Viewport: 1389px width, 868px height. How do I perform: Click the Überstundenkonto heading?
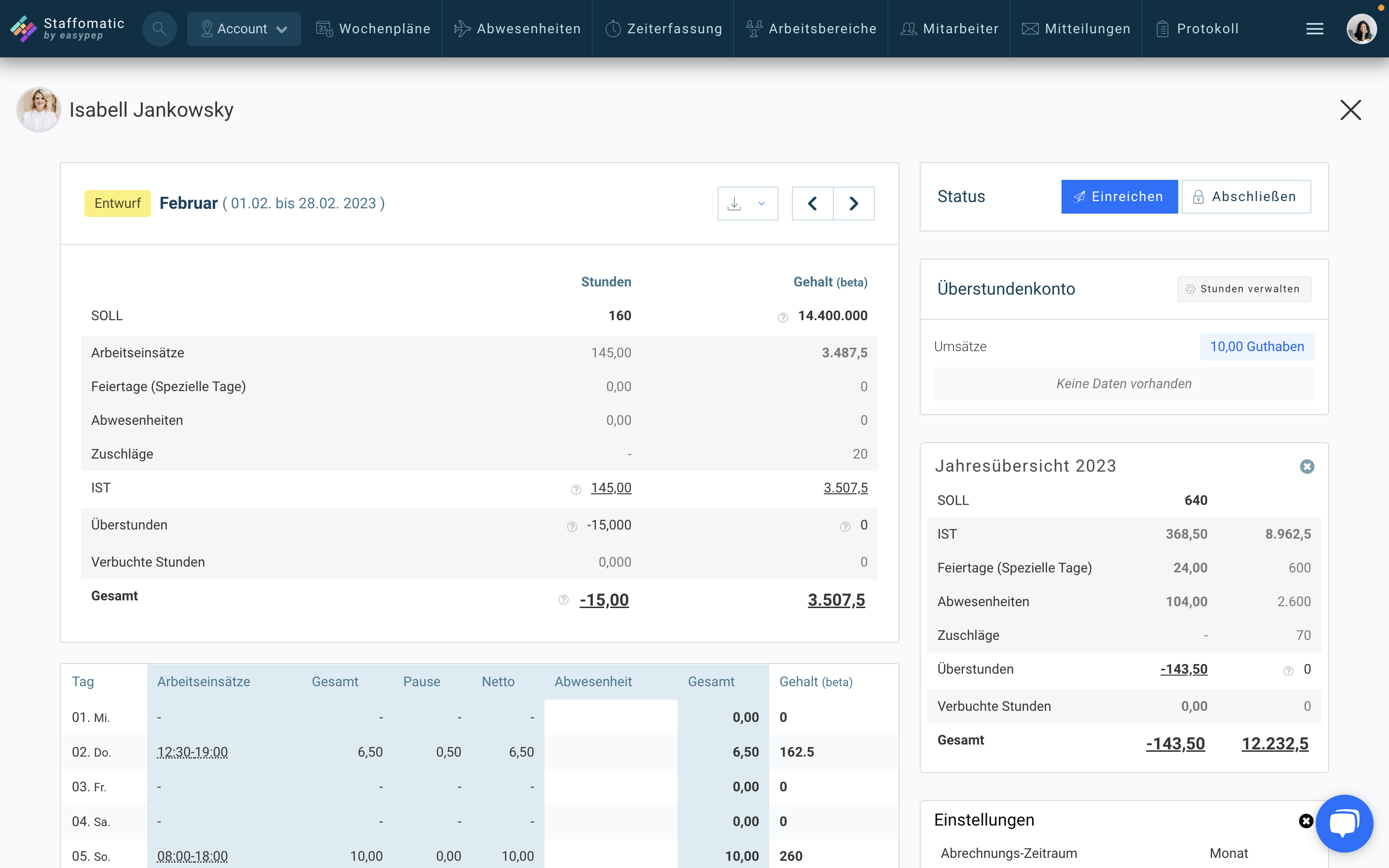pyautogui.click(x=1006, y=289)
